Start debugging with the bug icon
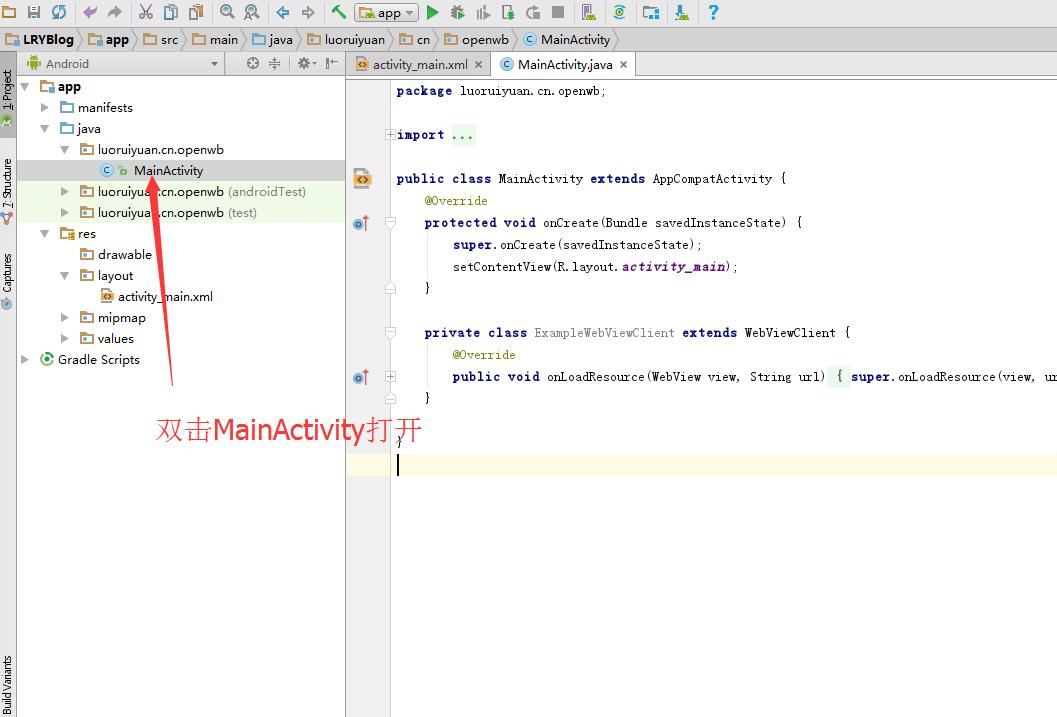 458,12
